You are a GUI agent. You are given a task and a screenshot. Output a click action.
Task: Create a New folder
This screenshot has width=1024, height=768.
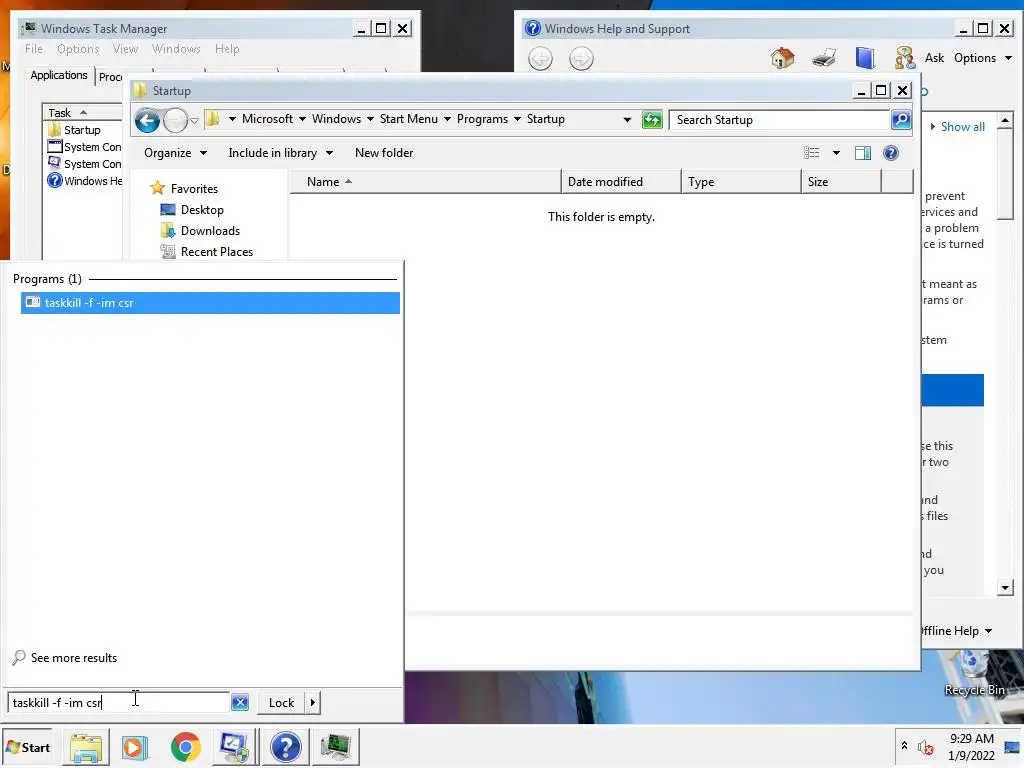(x=384, y=153)
